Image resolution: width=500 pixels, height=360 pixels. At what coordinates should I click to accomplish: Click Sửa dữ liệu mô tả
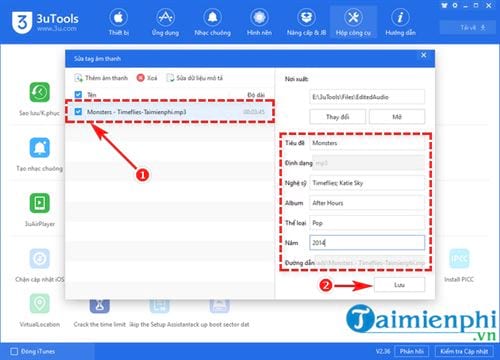point(195,78)
